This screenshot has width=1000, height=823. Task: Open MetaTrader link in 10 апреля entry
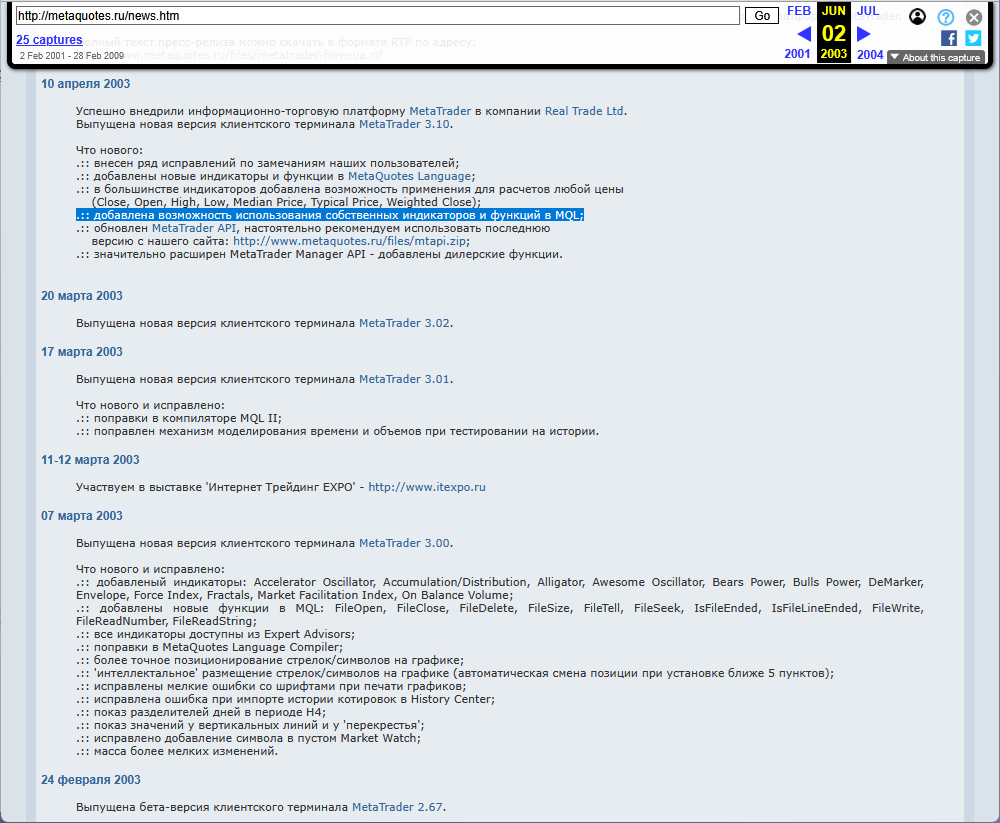click(x=440, y=111)
